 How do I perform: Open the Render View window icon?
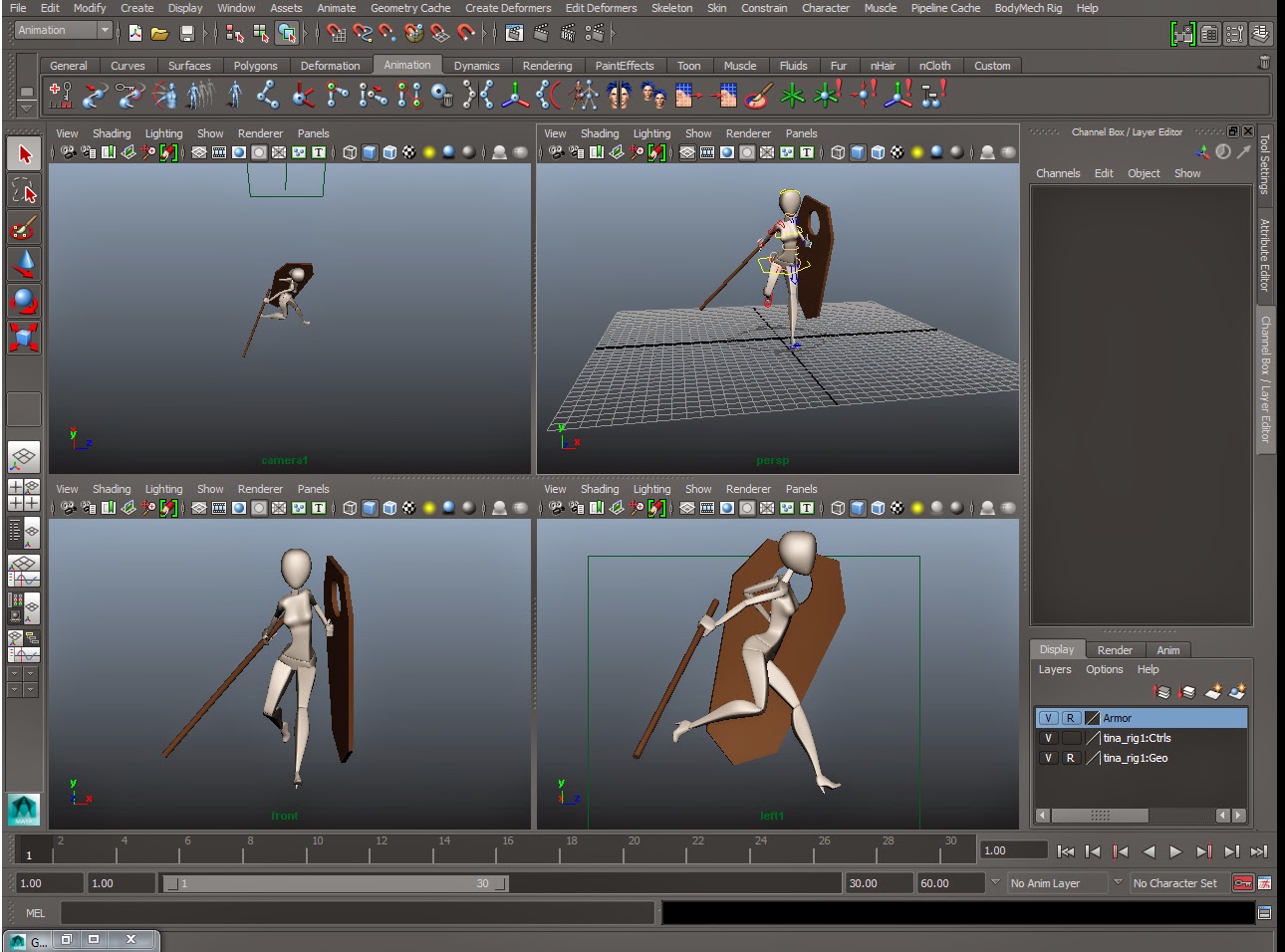tap(514, 33)
